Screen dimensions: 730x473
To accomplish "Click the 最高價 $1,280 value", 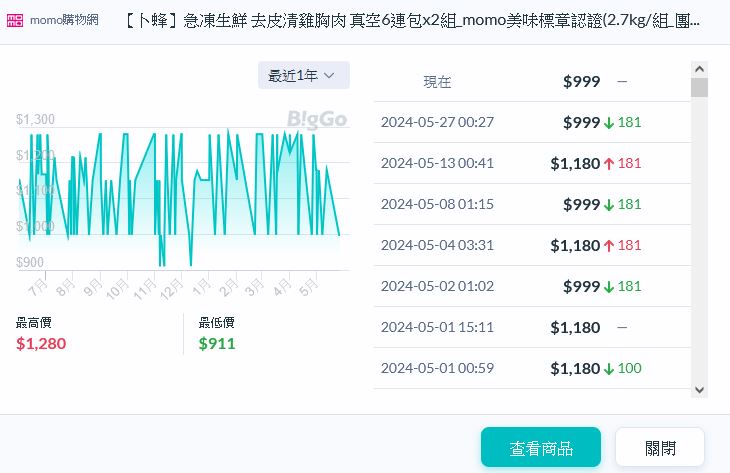I will coord(41,344).
